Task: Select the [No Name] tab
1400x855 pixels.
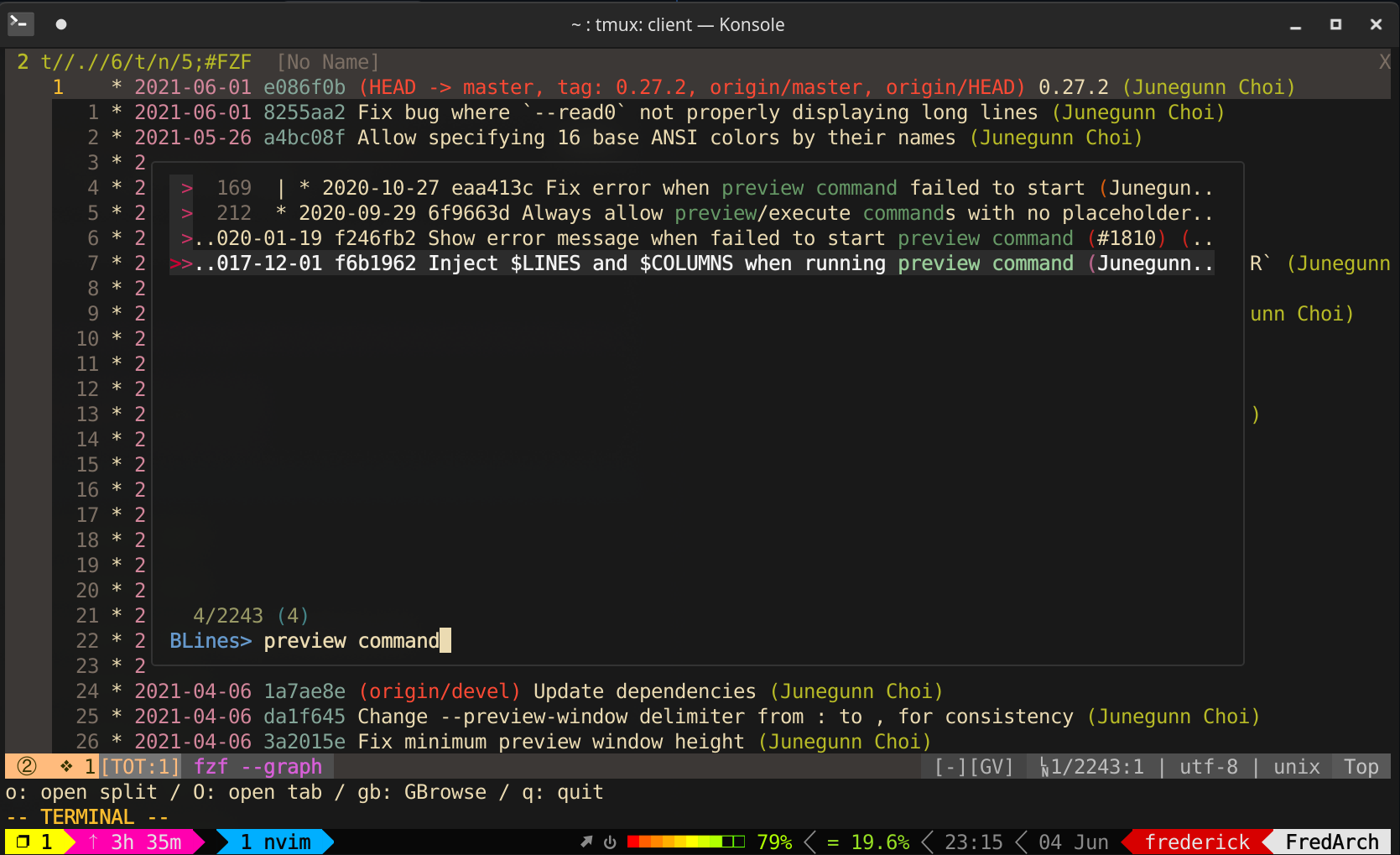Action: point(328,62)
